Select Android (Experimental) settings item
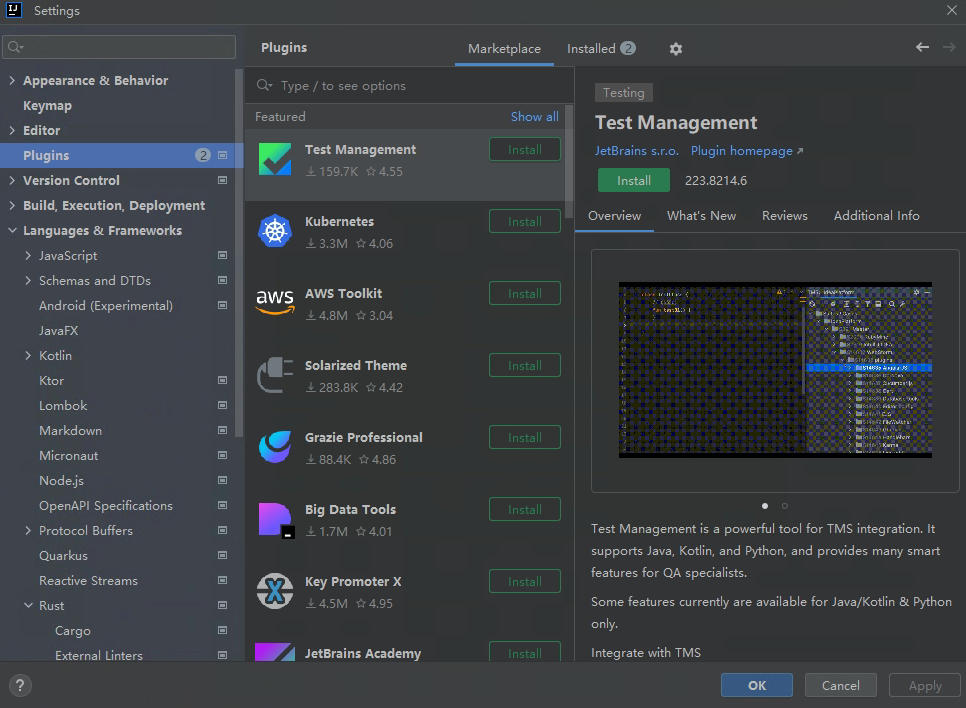Image resolution: width=966 pixels, height=708 pixels. coord(106,306)
